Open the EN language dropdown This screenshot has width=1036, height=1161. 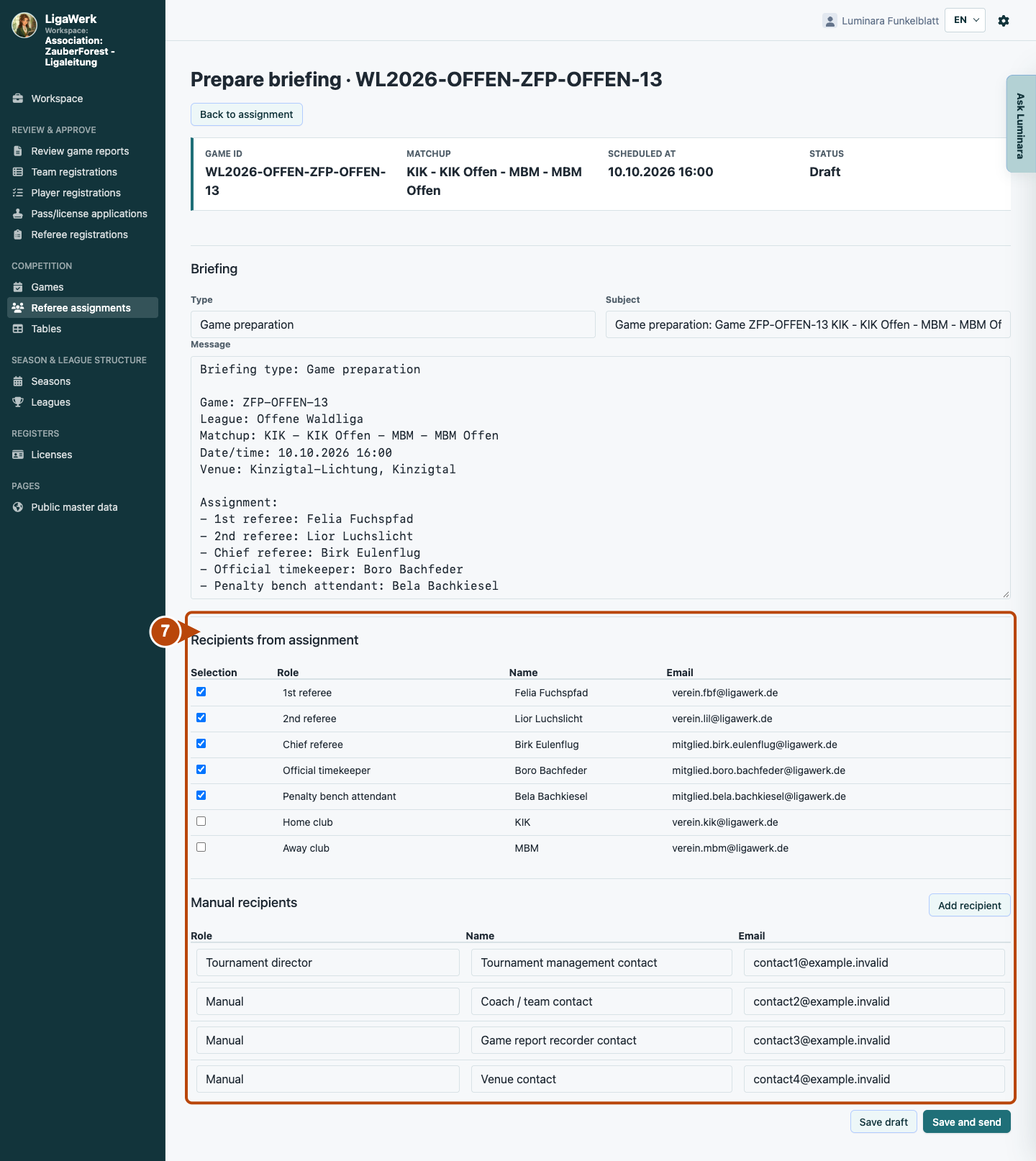click(x=965, y=20)
